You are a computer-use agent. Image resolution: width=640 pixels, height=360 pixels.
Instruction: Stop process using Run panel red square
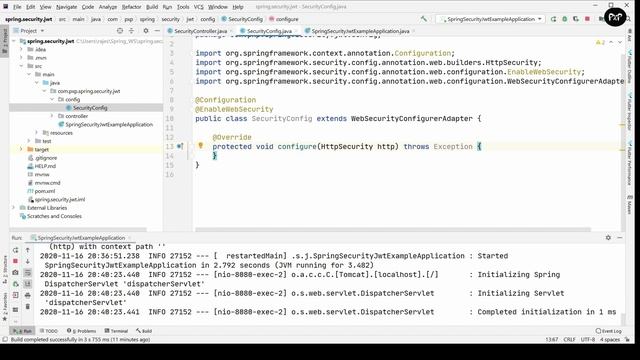(x=16, y=261)
